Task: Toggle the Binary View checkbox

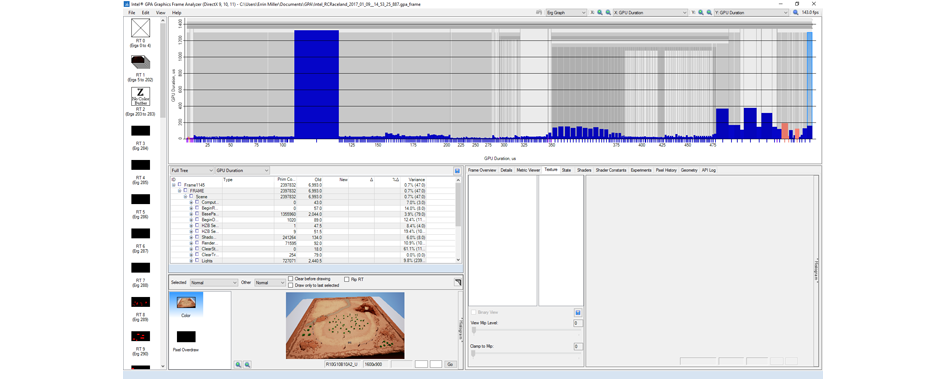Action: tap(473, 312)
